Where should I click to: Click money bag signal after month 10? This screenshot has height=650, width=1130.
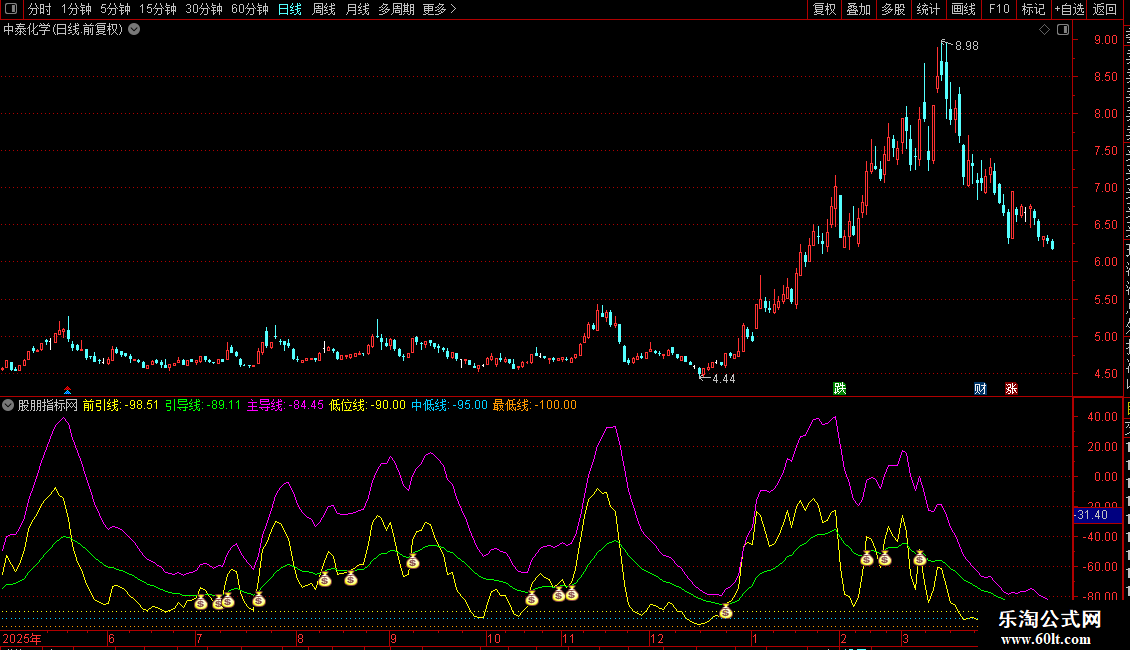click(x=532, y=598)
